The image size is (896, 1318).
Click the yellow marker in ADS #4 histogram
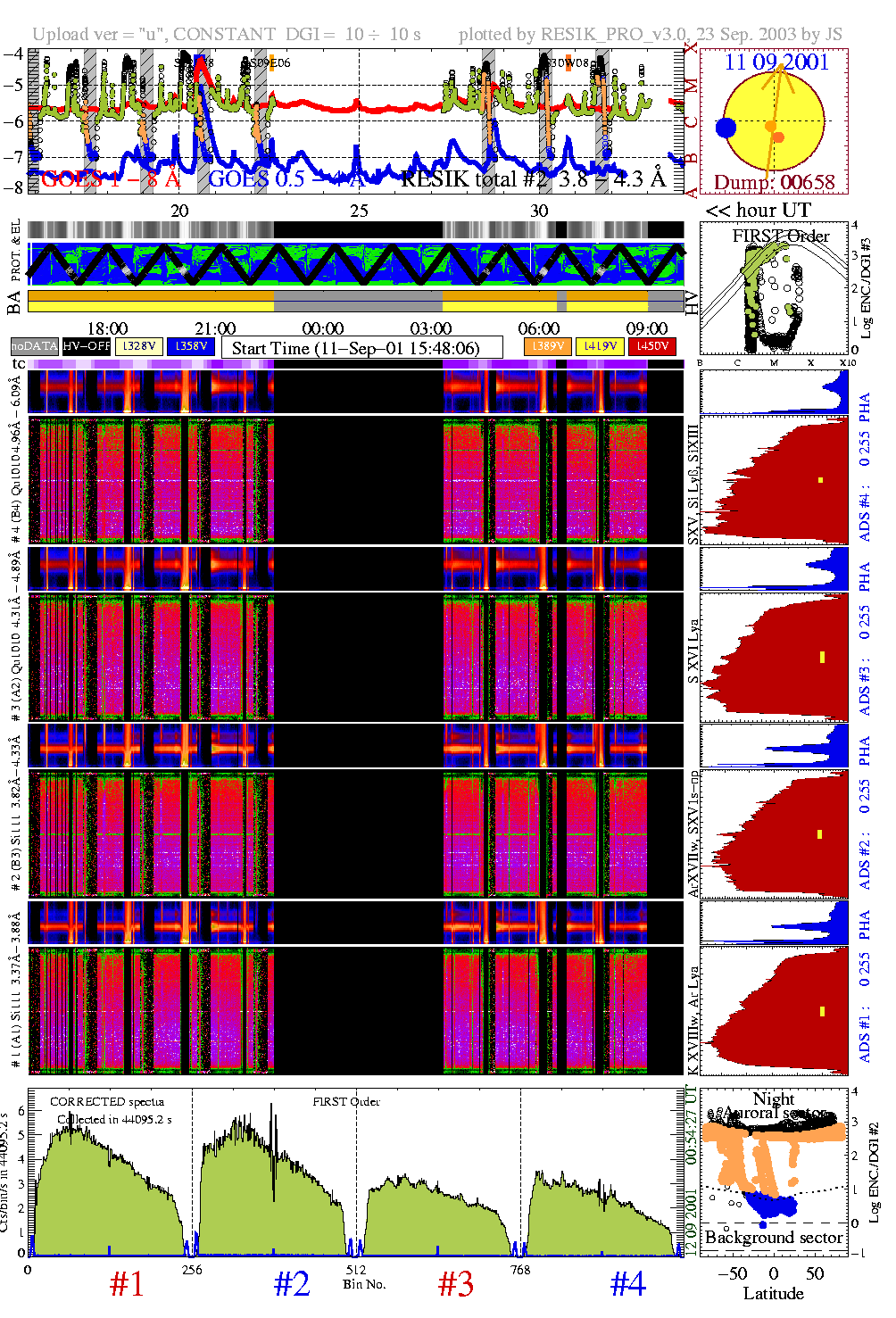coord(820,480)
